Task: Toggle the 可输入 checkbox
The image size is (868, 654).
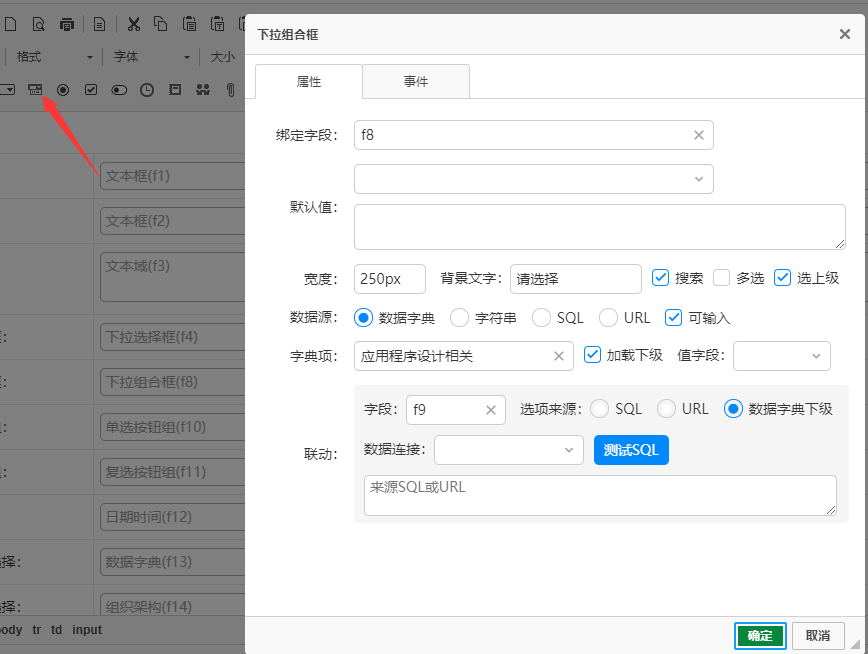Action: (x=673, y=317)
